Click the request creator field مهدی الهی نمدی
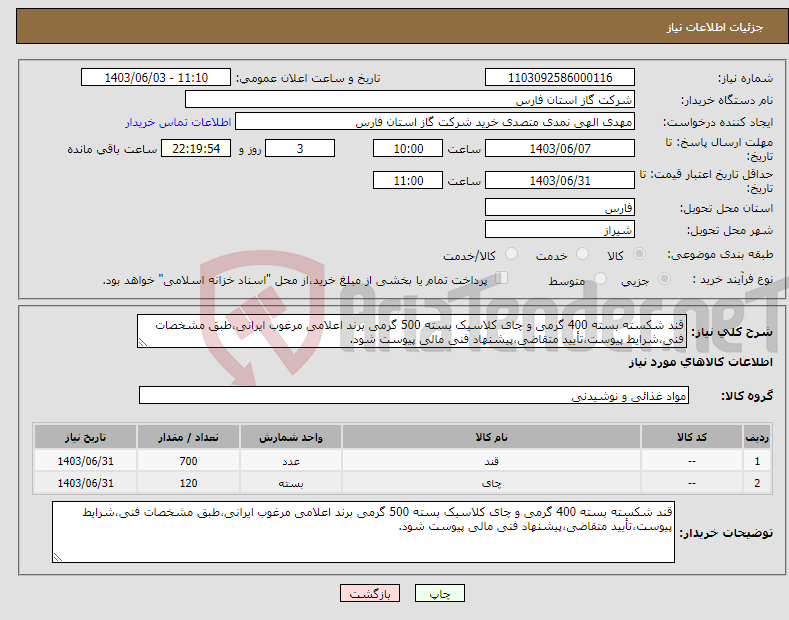Screen dimensions: 789x620 435,122
